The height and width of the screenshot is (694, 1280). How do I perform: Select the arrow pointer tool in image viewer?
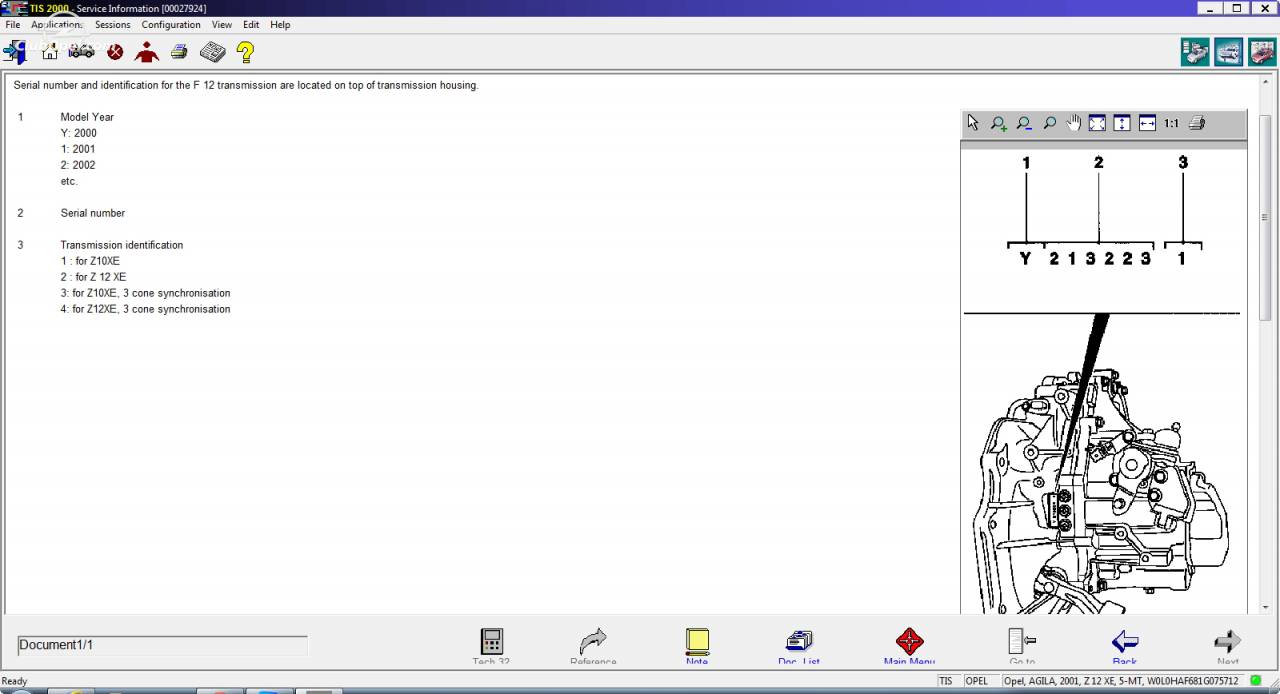pos(973,123)
